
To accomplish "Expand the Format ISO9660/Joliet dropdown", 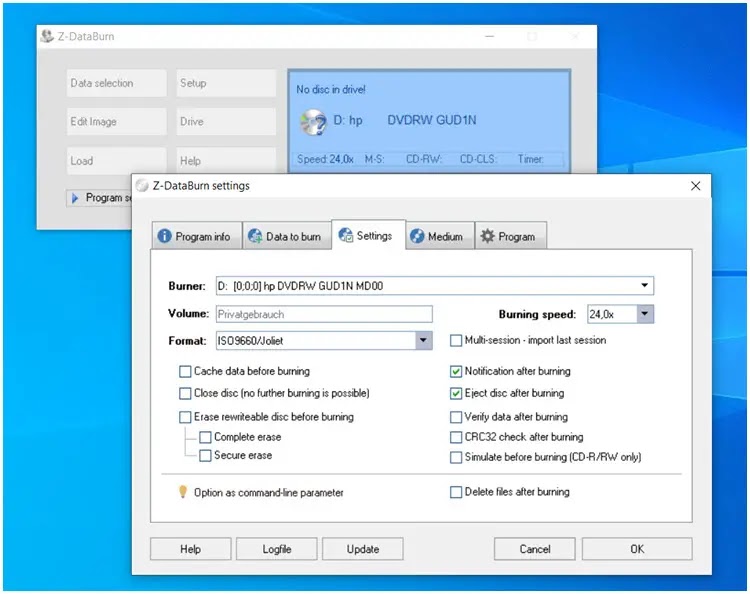I will click(423, 341).
